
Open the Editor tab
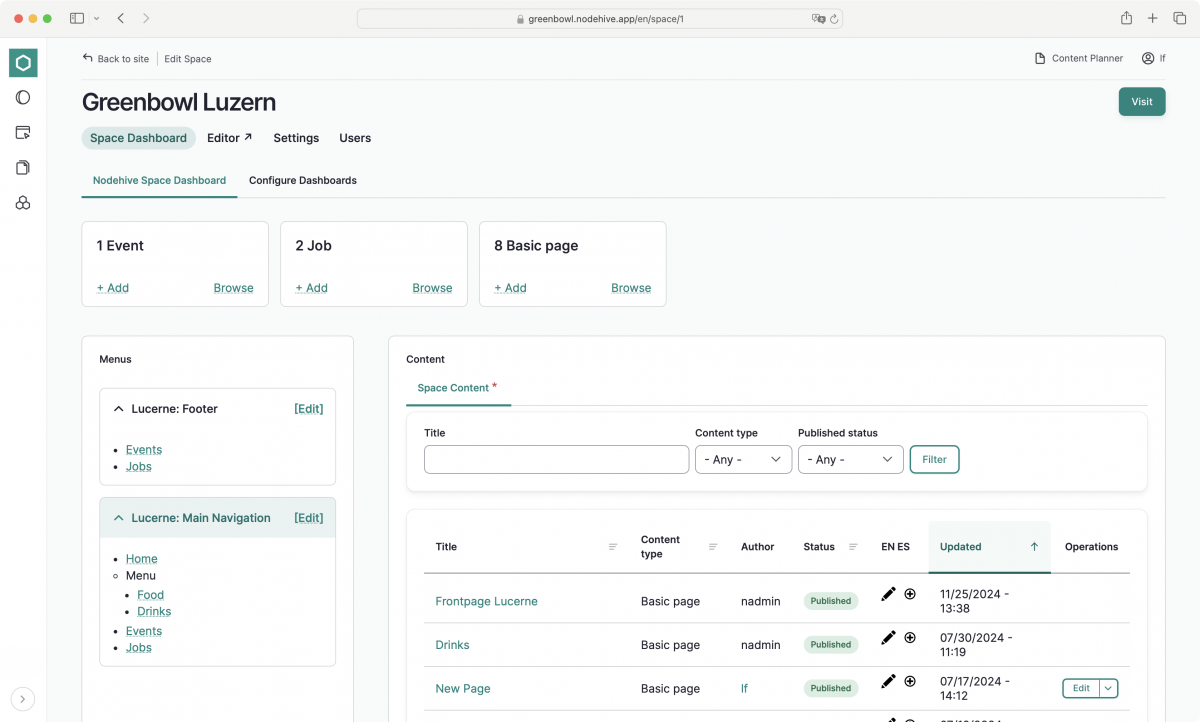pyautogui.click(x=230, y=138)
